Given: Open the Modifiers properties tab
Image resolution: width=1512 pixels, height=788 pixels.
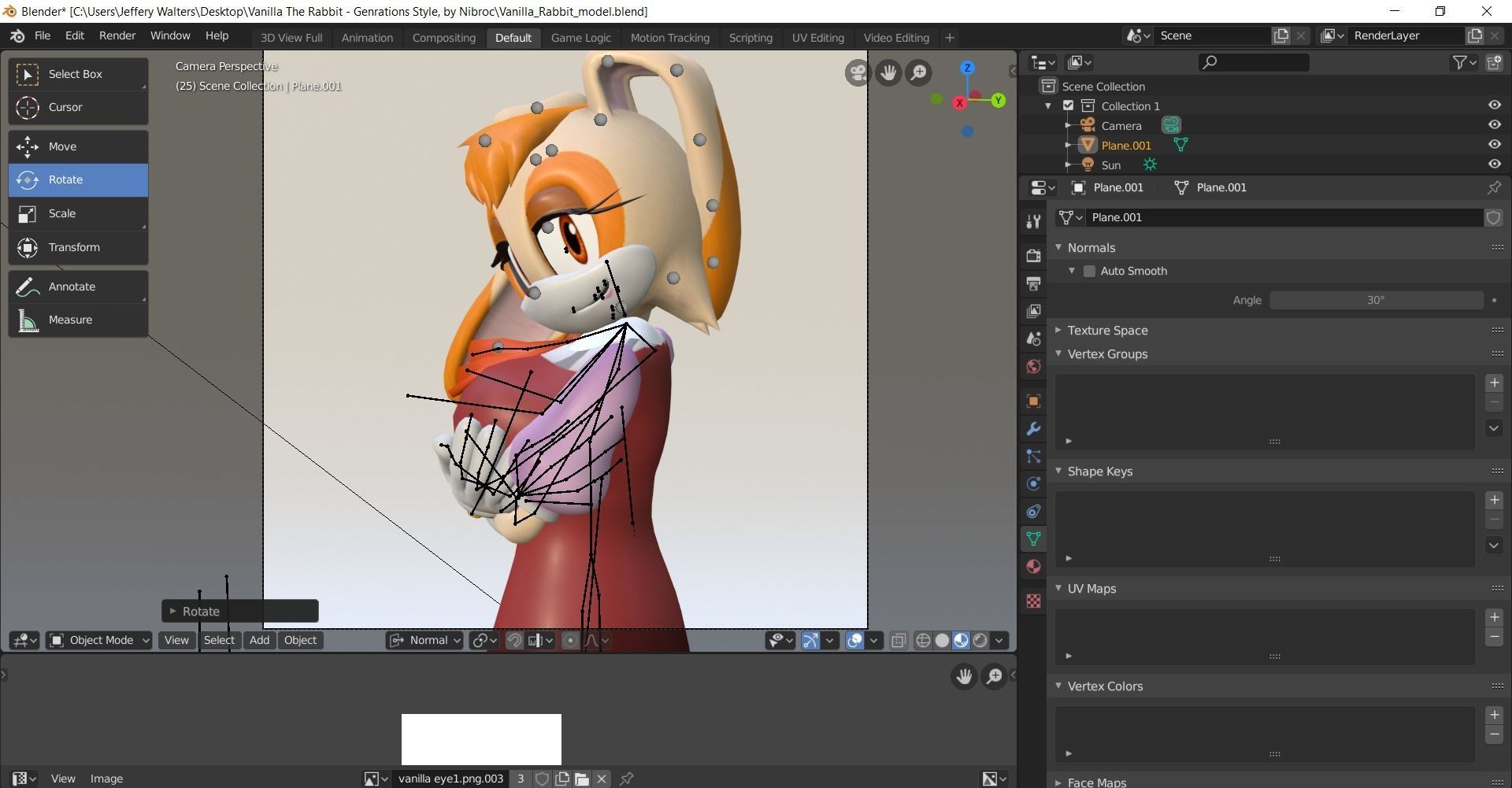Looking at the screenshot, I should pos(1033,429).
